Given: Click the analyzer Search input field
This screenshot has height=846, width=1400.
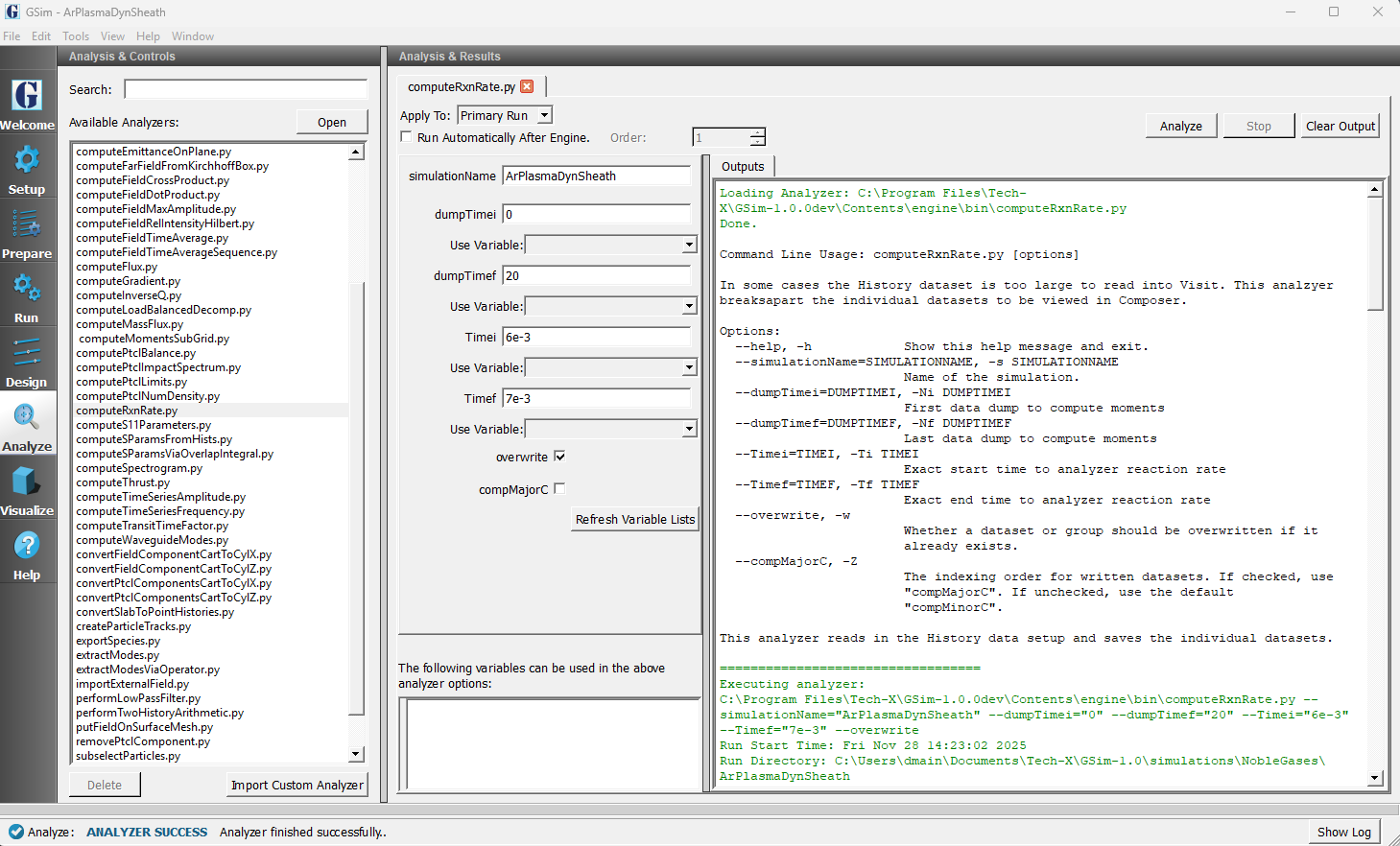Looking at the screenshot, I should point(246,89).
